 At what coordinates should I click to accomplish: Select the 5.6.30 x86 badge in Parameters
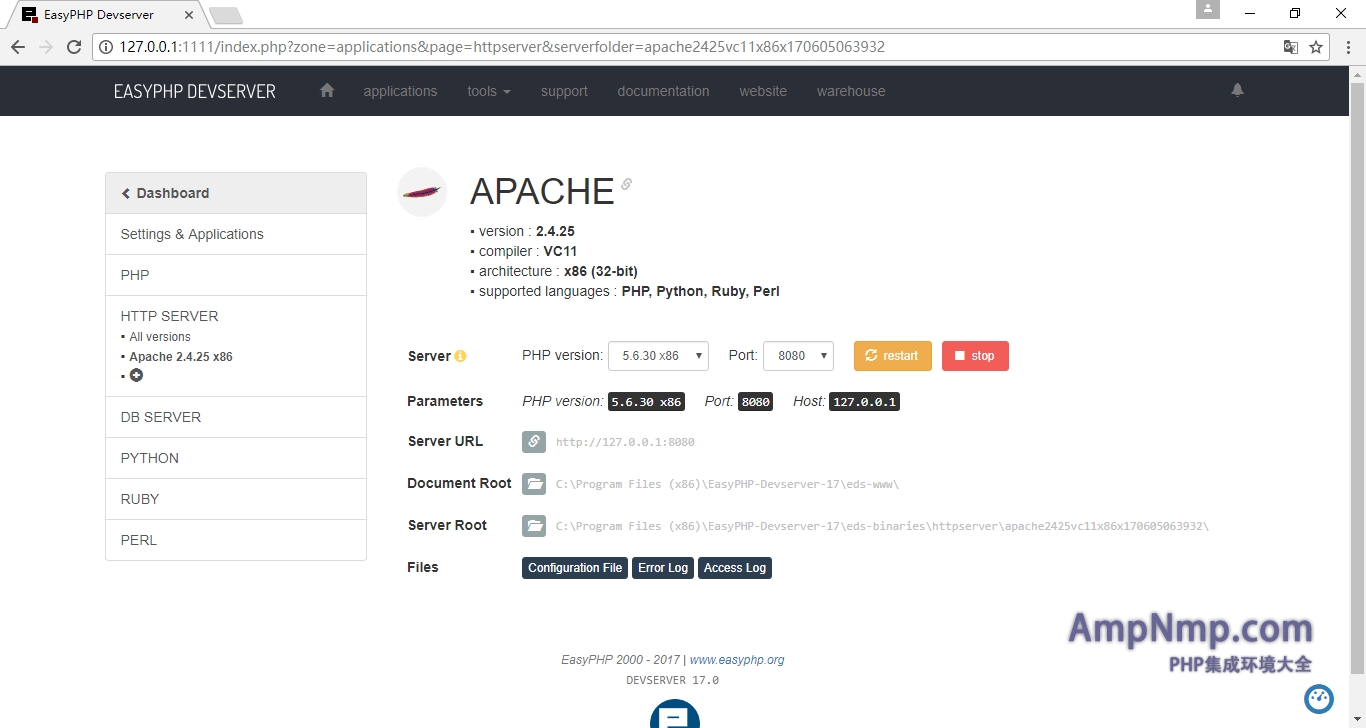[x=646, y=402]
